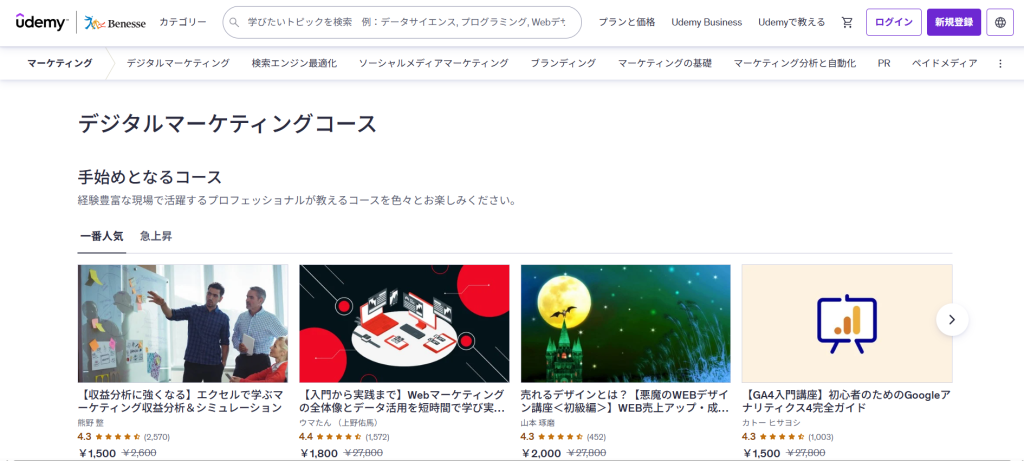This screenshot has width=1024, height=461.
Task: Click the Udemy logo
Action: [x=42, y=22]
